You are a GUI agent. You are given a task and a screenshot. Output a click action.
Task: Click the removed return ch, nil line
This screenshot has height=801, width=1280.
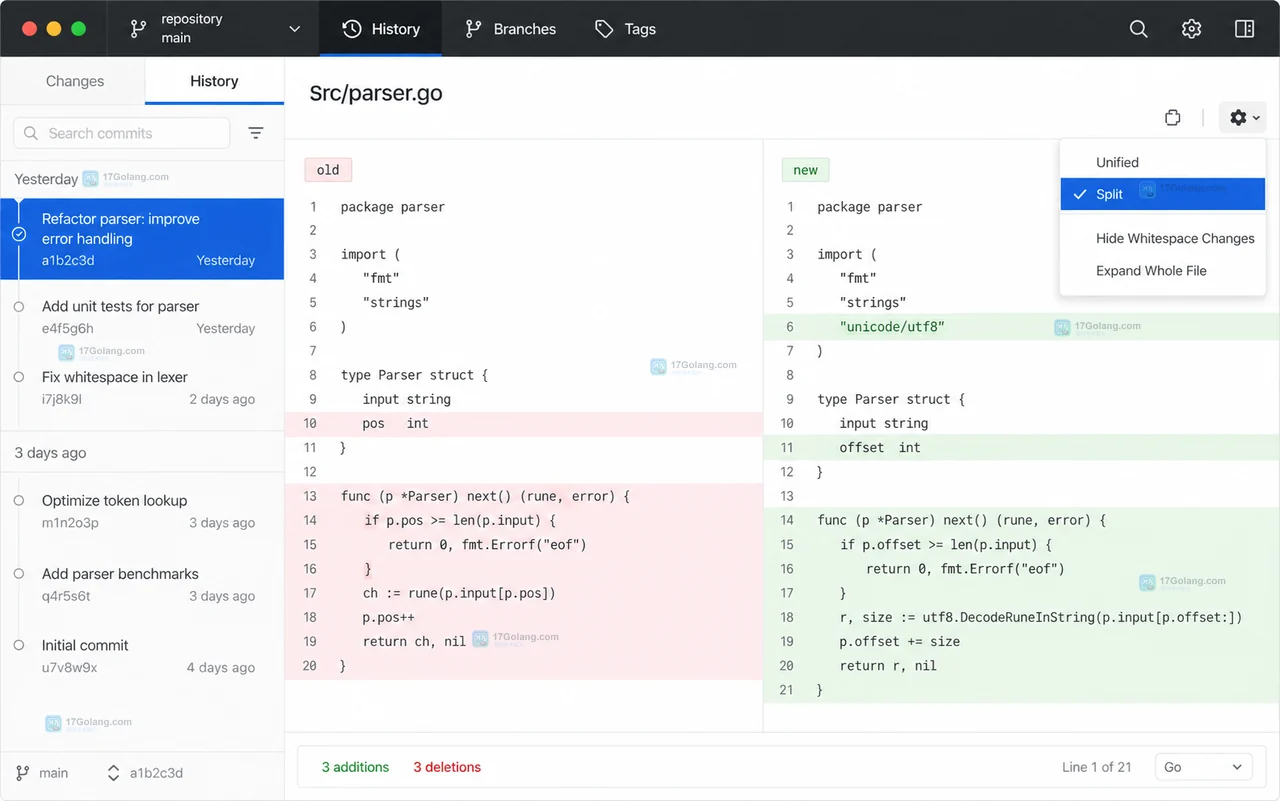click(x=523, y=641)
